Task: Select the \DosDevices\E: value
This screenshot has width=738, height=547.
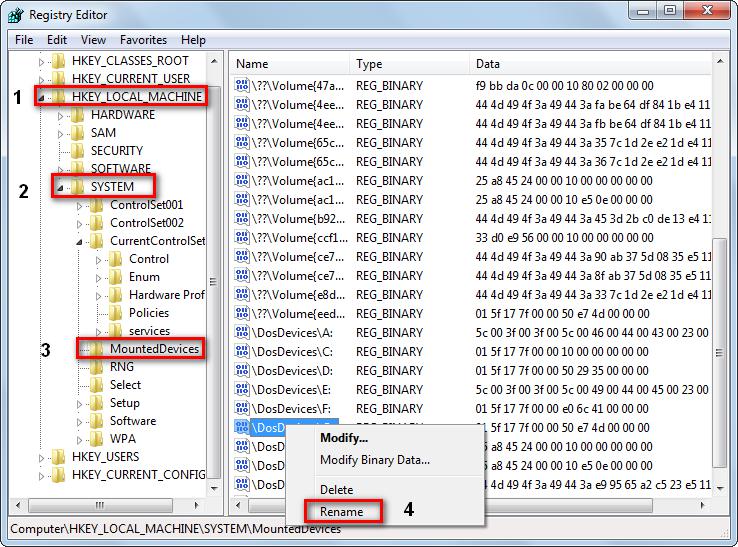Action: [x=291, y=389]
